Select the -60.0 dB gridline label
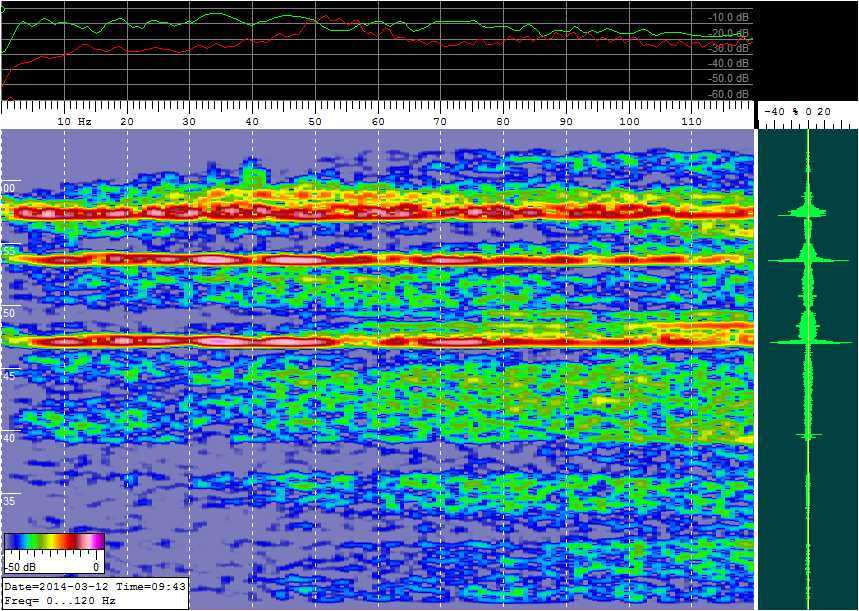Screen dimensions: 859x611 [728, 94]
